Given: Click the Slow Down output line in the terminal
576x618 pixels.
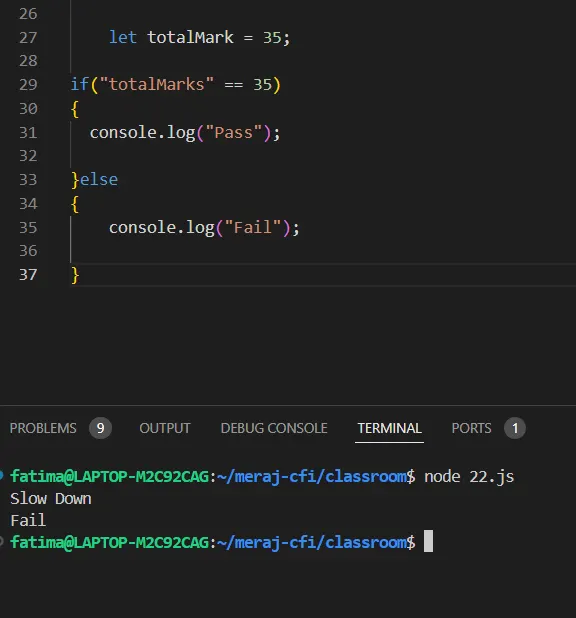Looking at the screenshot, I should point(51,499).
